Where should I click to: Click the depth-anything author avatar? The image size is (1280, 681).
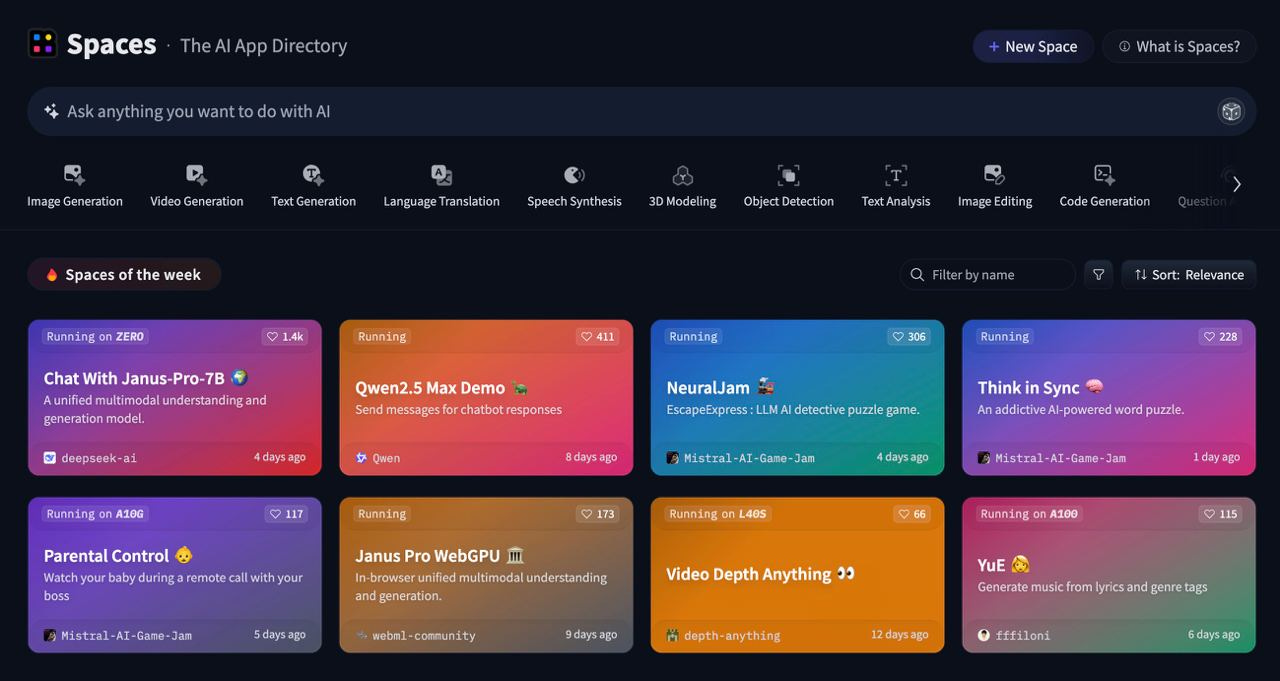coord(673,635)
